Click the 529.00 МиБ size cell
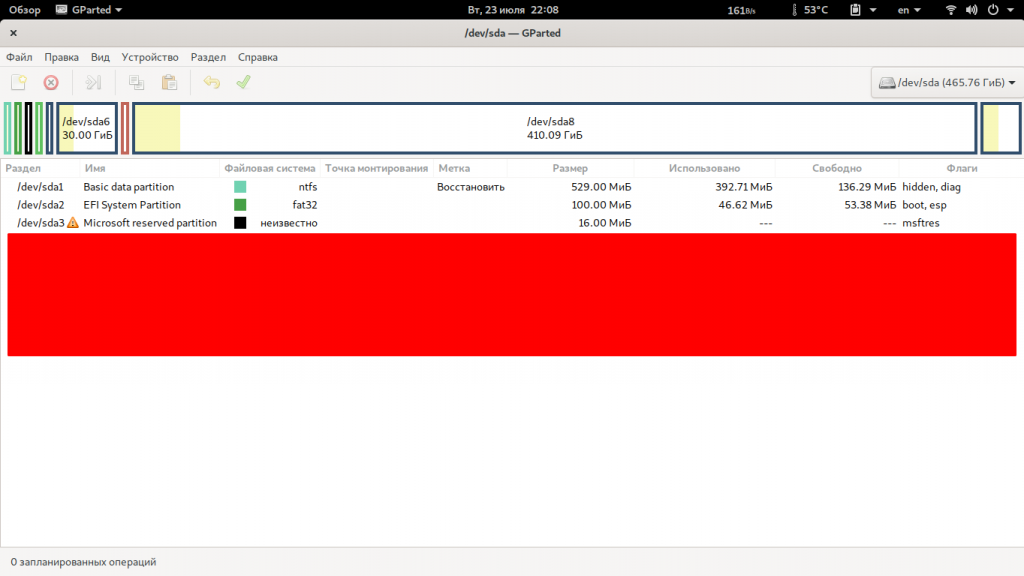Viewport: 1024px width, 576px height. (601, 187)
